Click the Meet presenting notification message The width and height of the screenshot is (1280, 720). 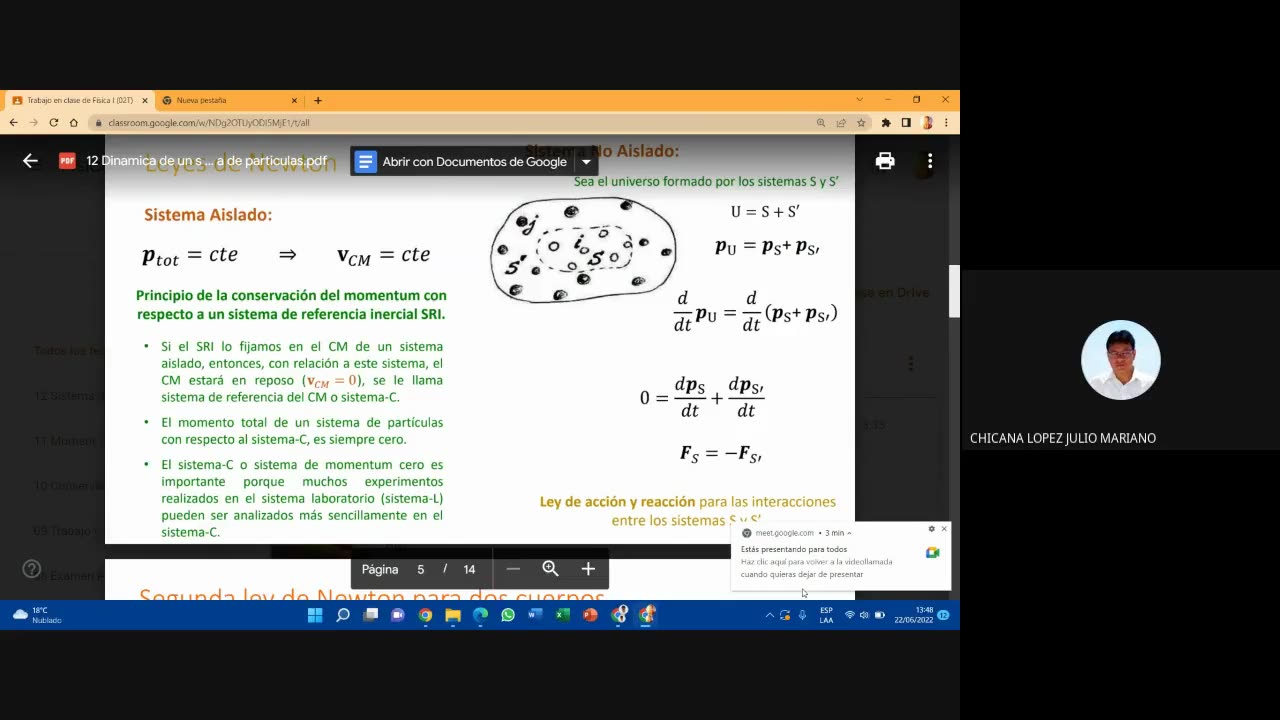click(817, 562)
